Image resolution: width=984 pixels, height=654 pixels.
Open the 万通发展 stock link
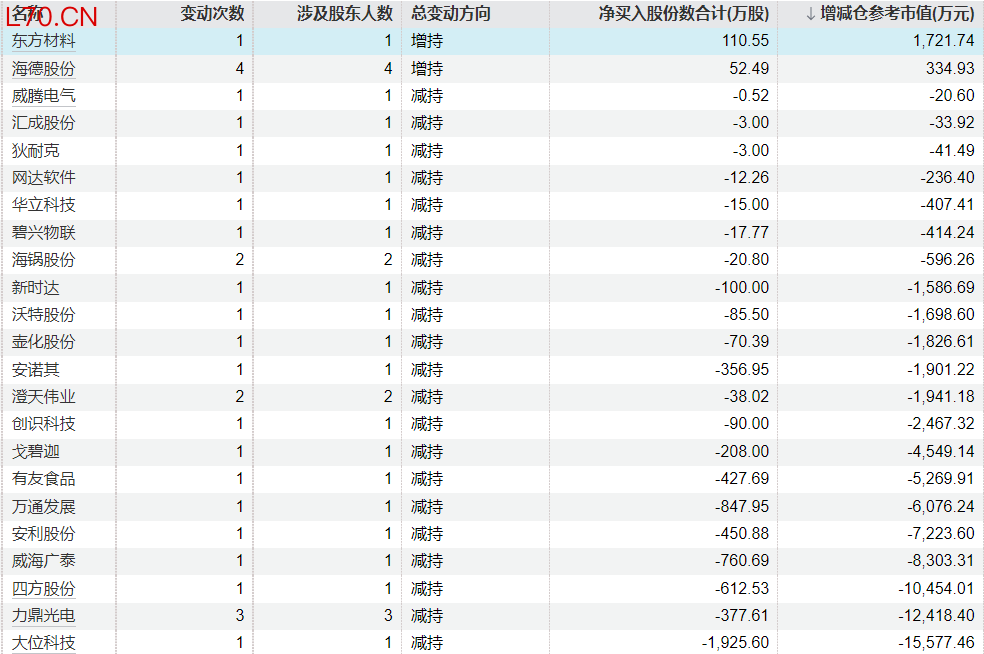pyautogui.click(x=43, y=507)
